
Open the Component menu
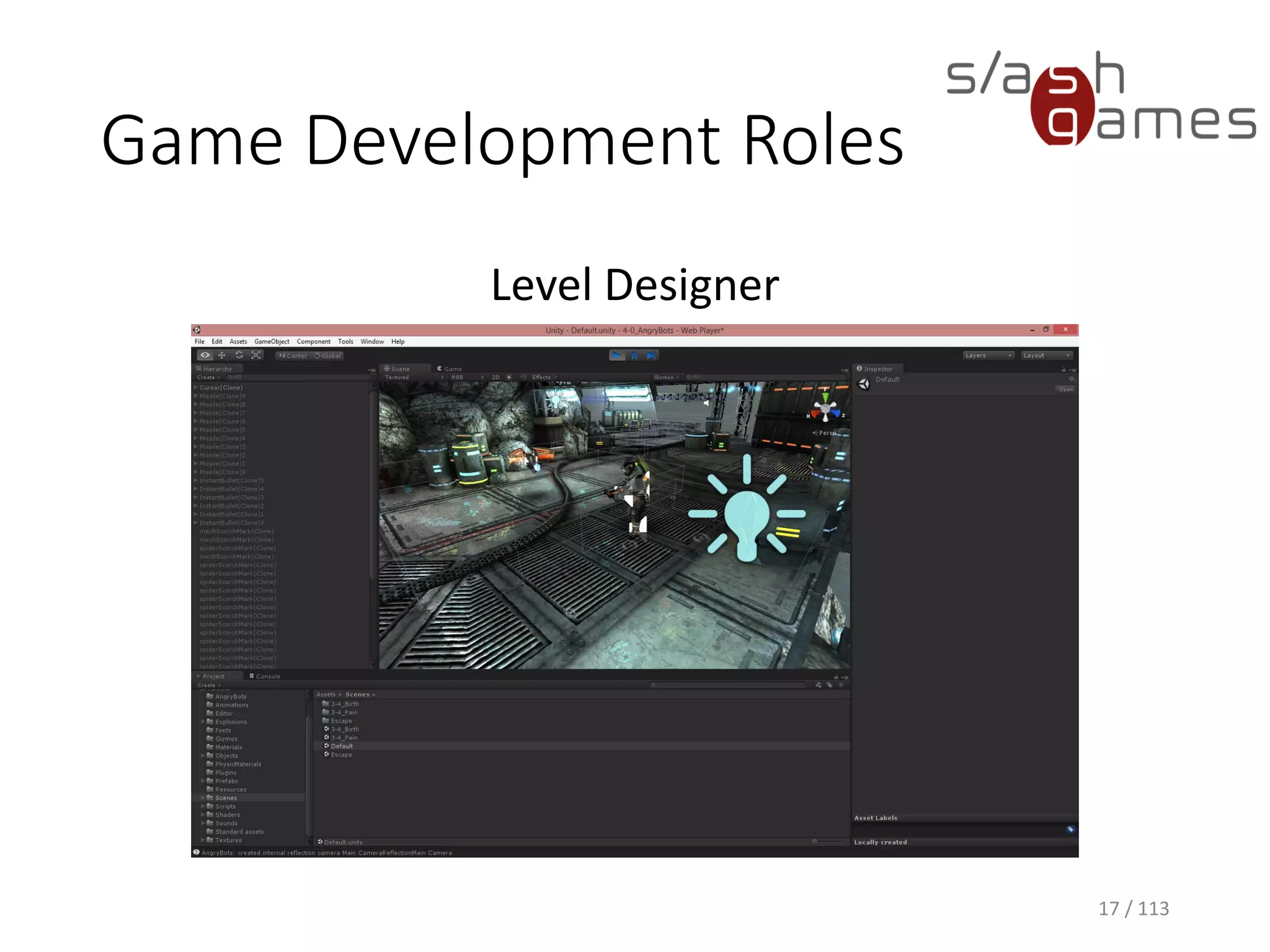[314, 342]
